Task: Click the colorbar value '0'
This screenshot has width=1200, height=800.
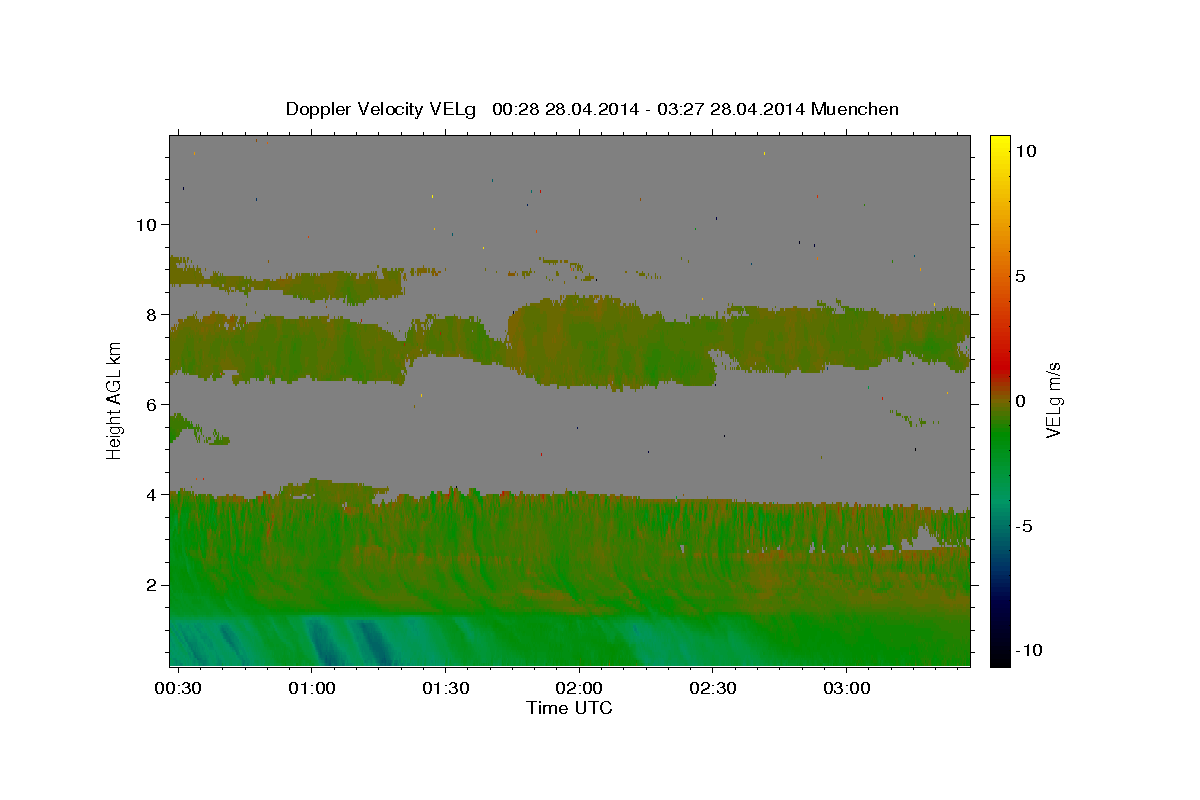Action: pyautogui.click(x=1020, y=401)
